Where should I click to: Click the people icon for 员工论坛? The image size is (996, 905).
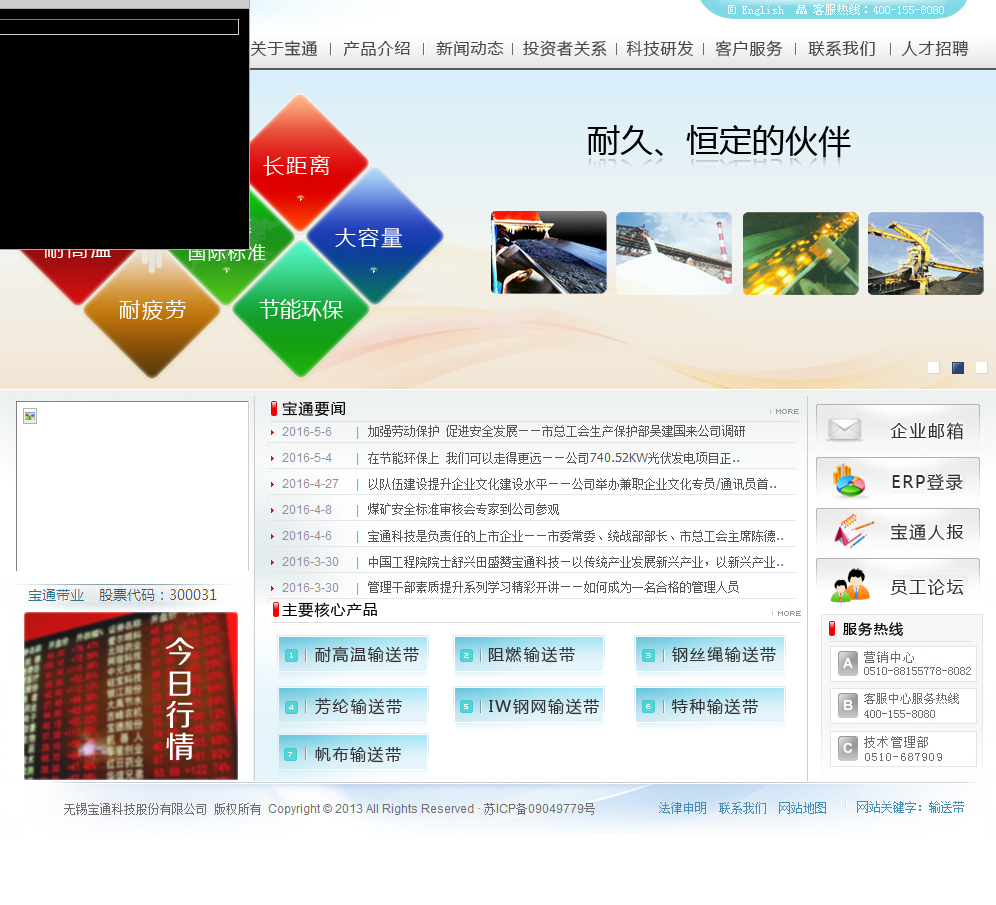[850, 585]
